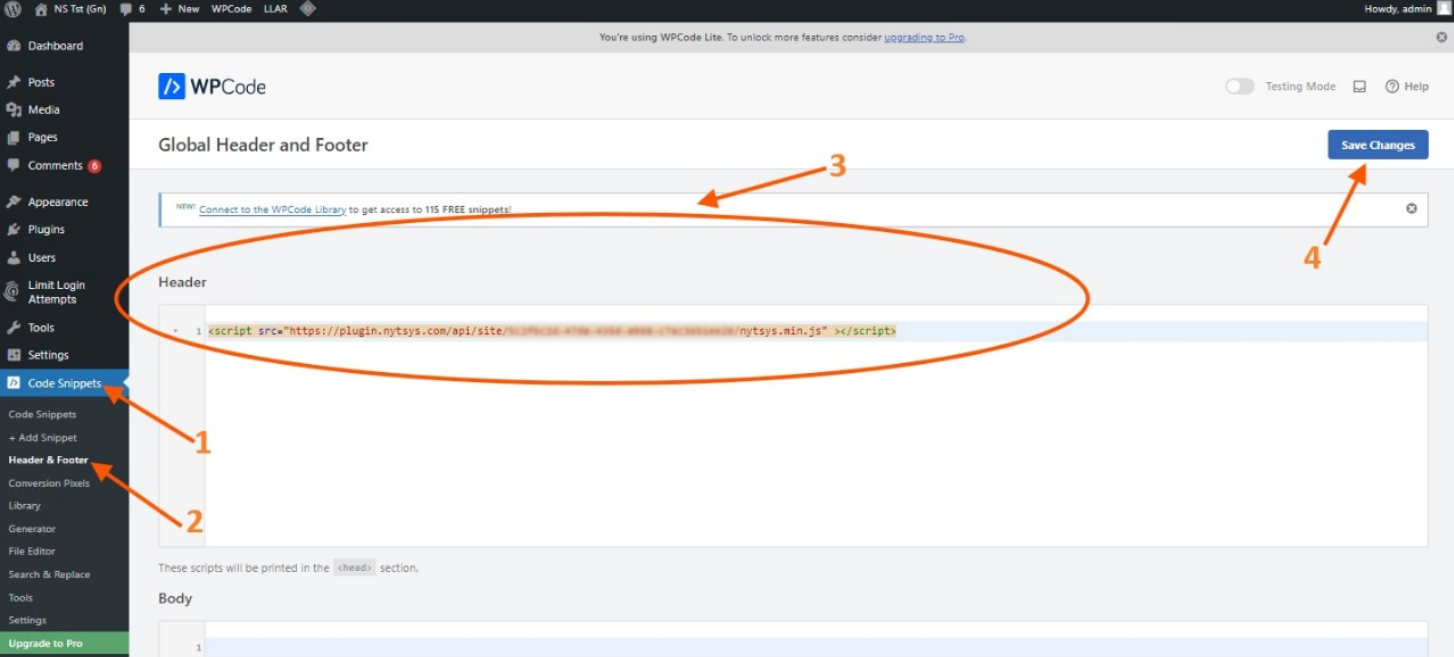Dismiss the WPCode Library notice

(1411, 209)
